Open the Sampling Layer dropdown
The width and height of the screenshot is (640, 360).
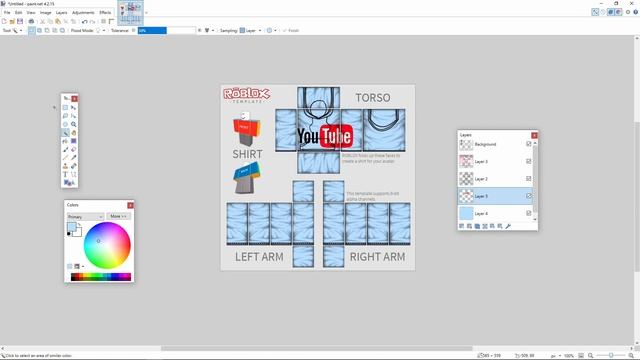coord(250,30)
